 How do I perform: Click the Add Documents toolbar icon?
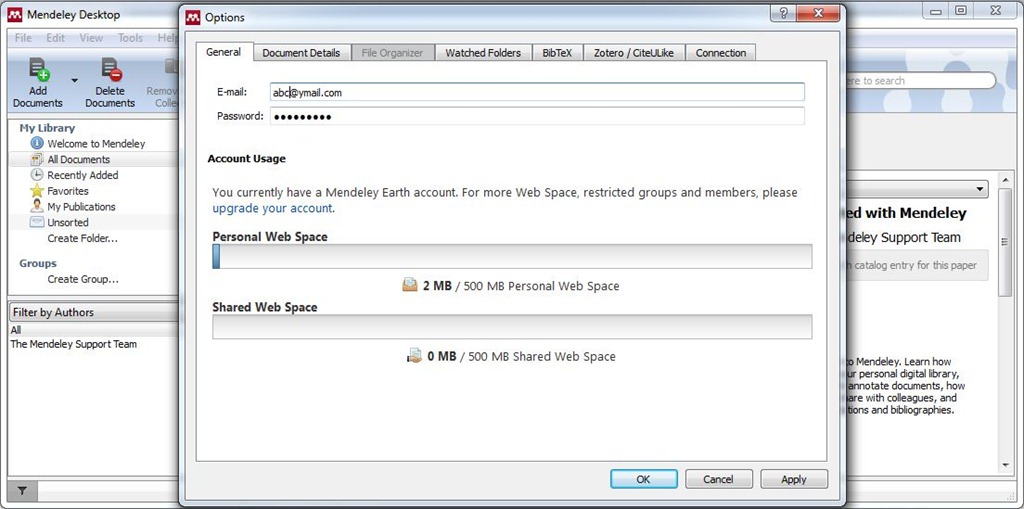coord(38,71)
